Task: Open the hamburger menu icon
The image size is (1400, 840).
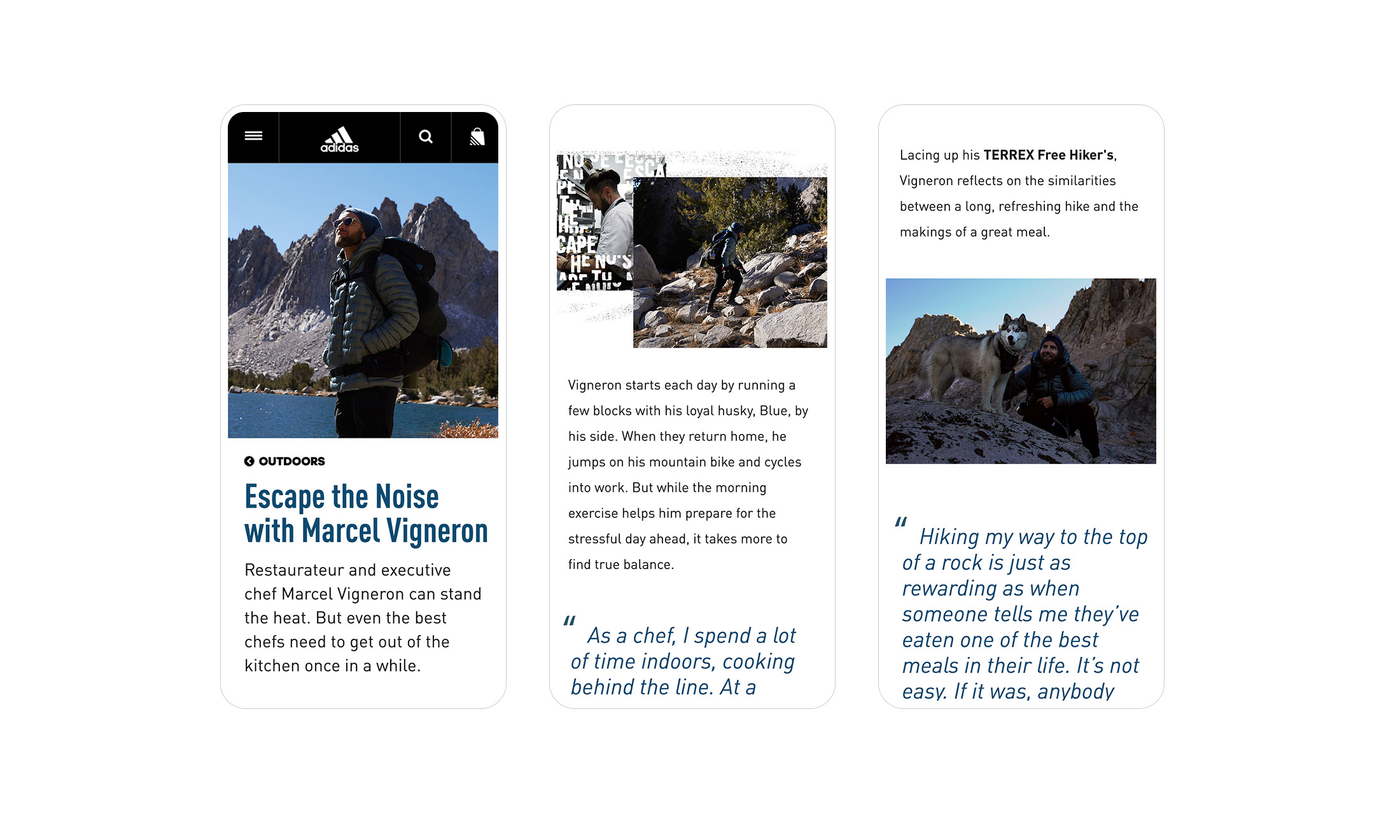Action: pos(253,136)
